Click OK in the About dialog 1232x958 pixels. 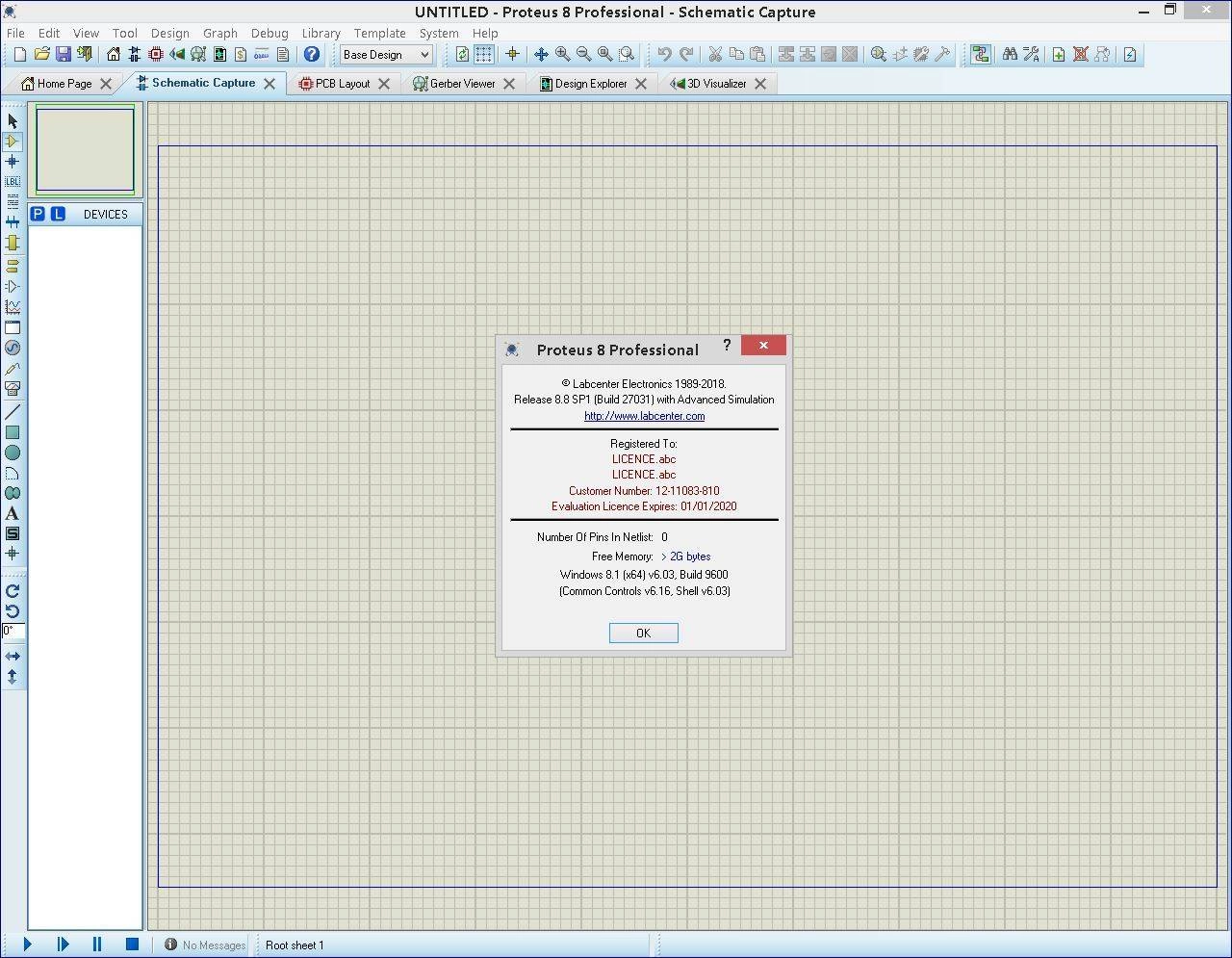(643, 633)
